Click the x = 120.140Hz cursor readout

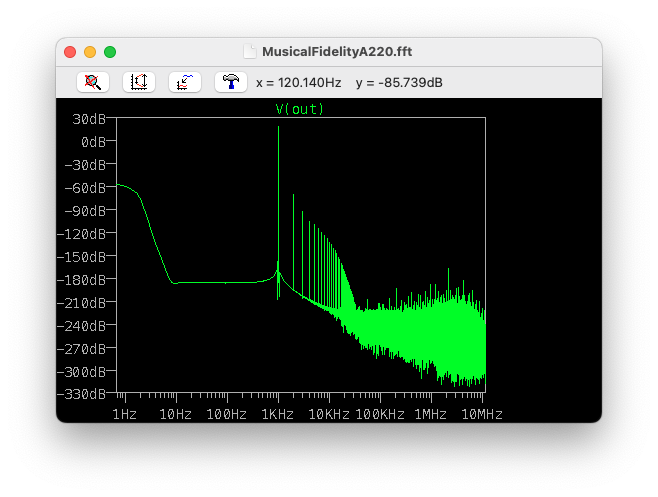pyautogui.click(x=298, y=83)
